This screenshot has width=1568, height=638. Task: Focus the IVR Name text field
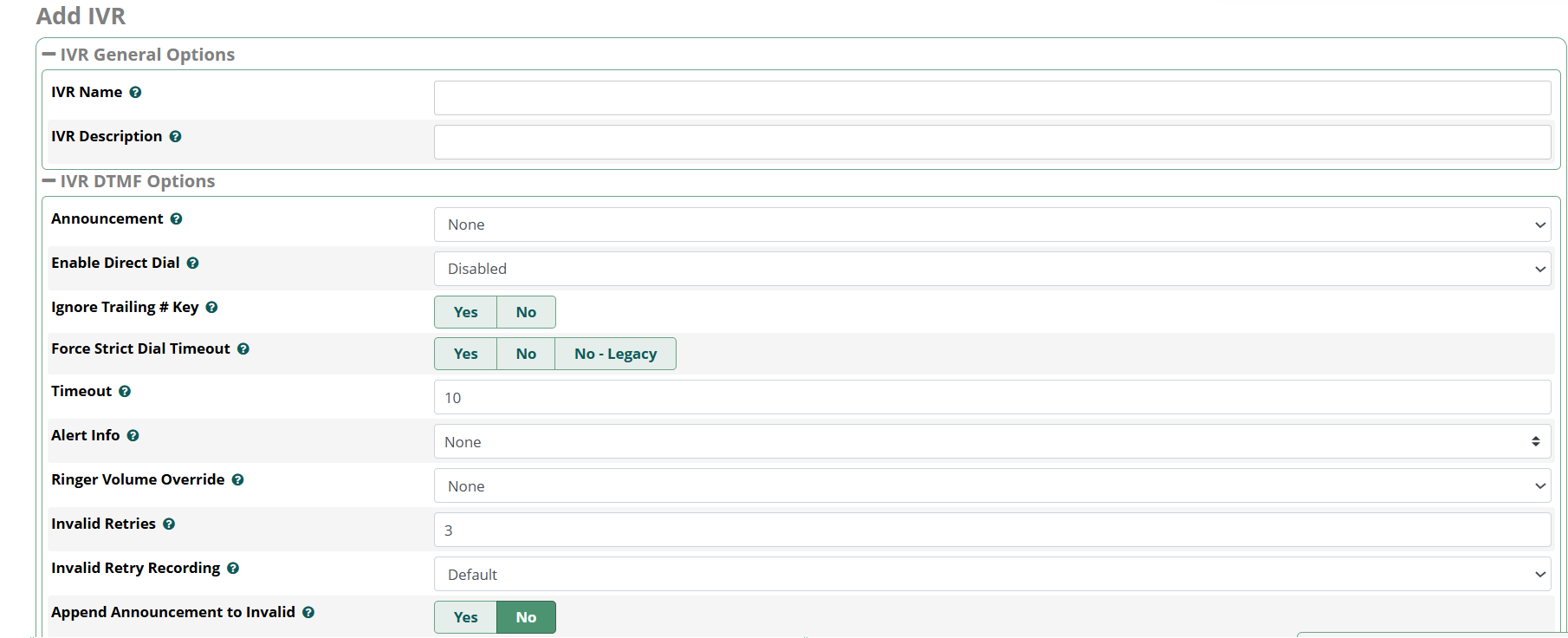pyautogui.click(x=992, y=98)
